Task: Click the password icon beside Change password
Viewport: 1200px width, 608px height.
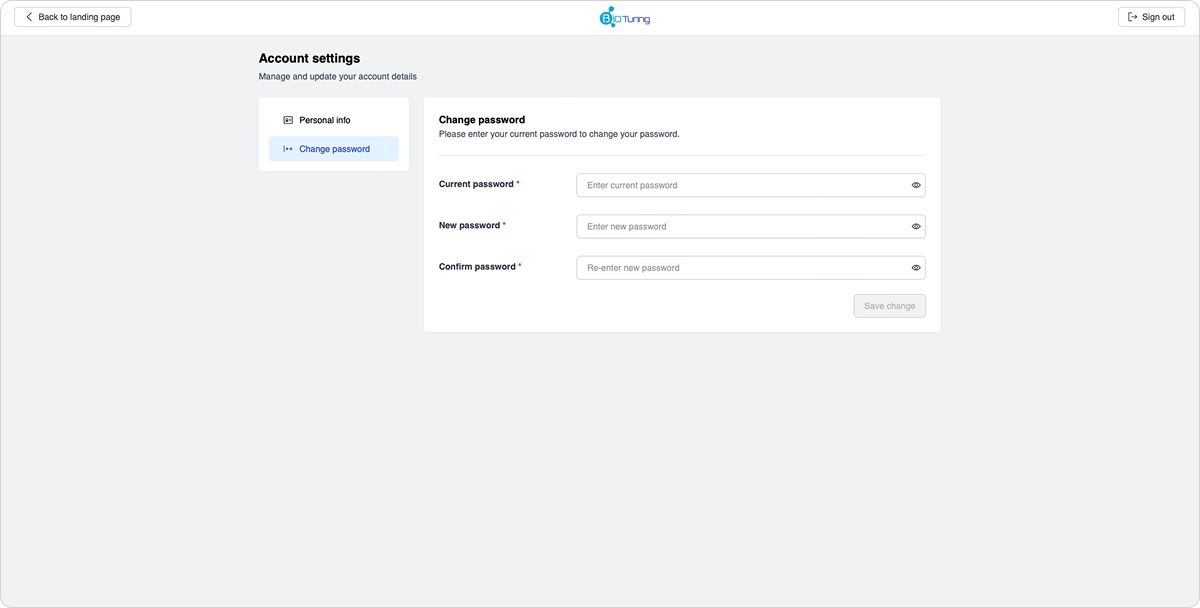Action: tap(288, 149)
